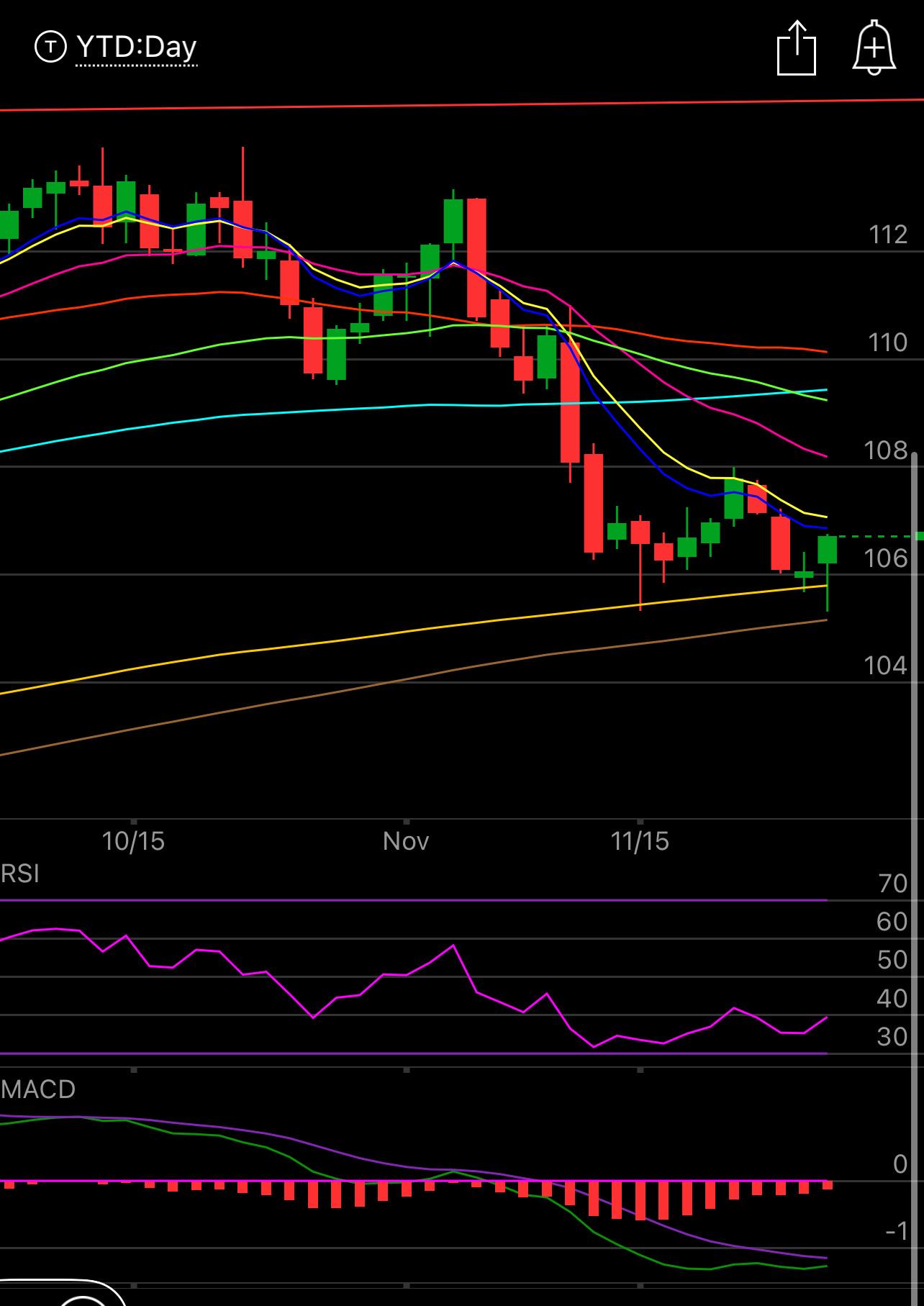924x1306 pixels.
Task: Tap the Nov date axis label
Action: (406, 841)
